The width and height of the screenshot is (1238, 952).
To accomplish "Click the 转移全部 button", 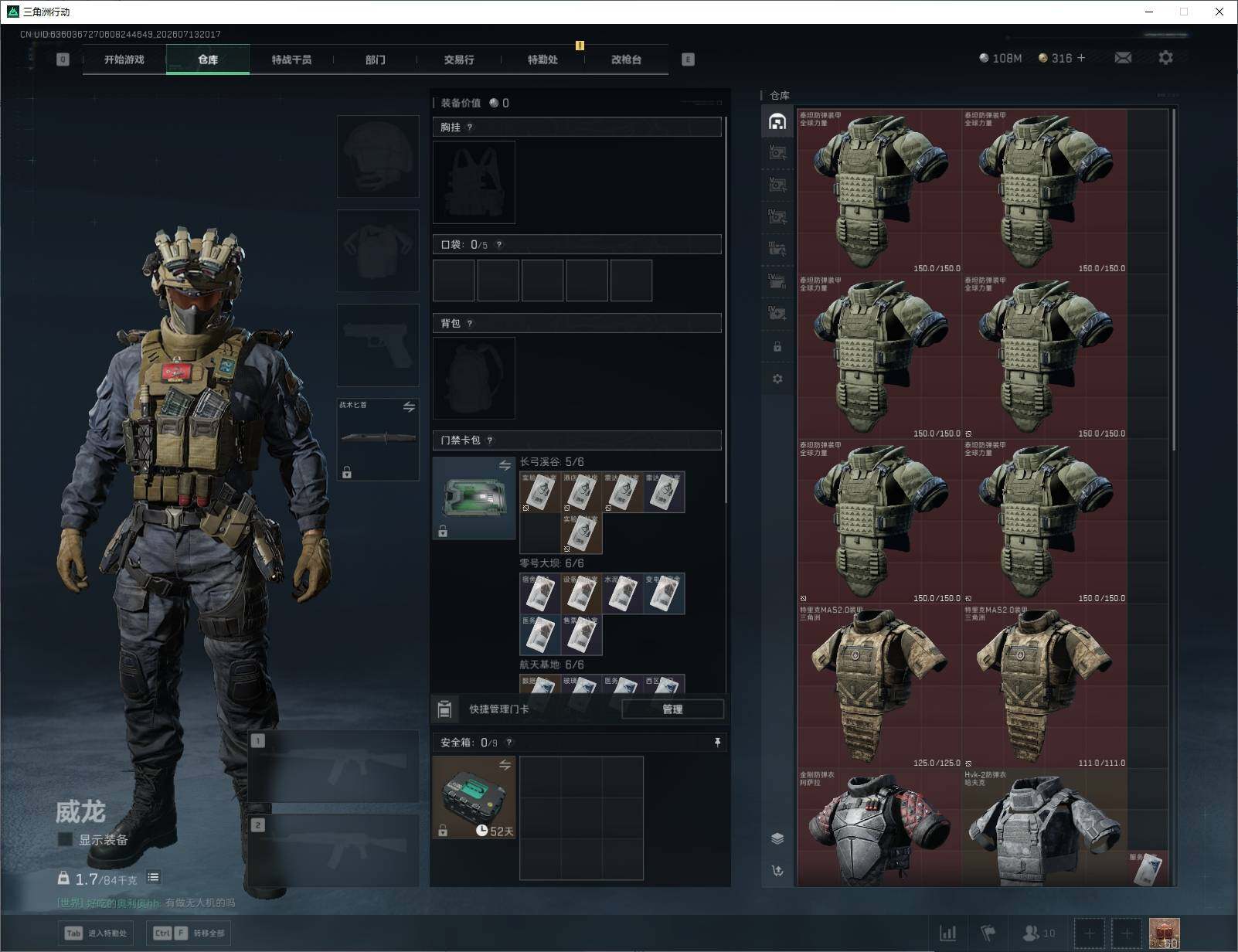I will click(x=189, y=933).
